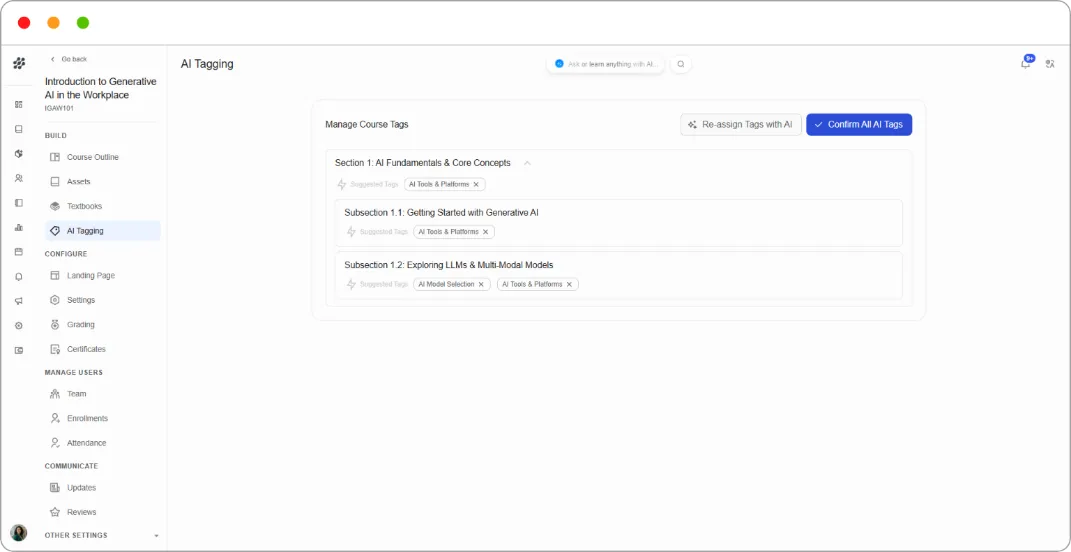Viewport: 1071px width, 552px height.
Task: Focus the Ask or learn anything with AI field
Action: coord(605,64)
